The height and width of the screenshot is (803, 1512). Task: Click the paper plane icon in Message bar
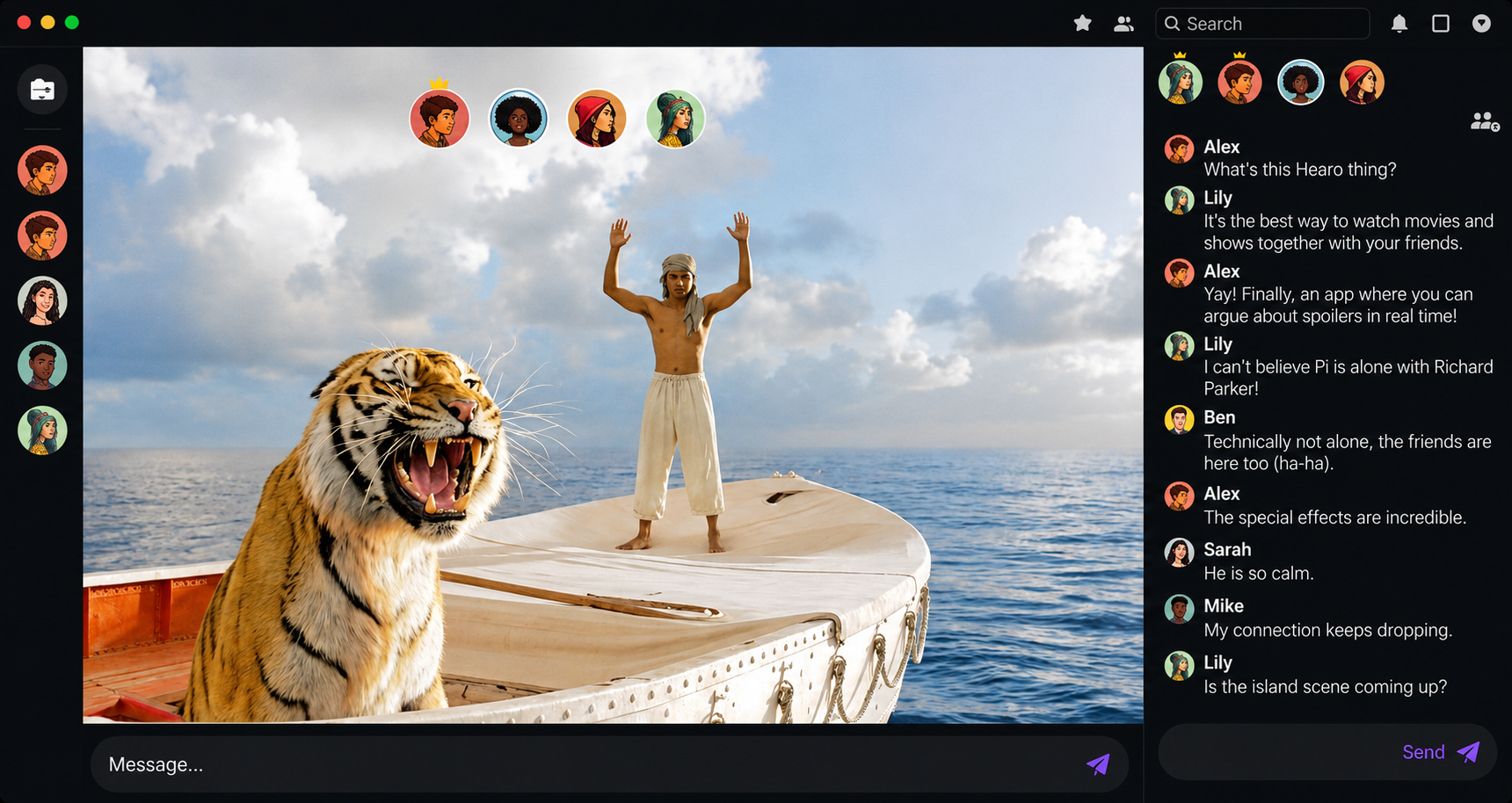pos(1098,764)
